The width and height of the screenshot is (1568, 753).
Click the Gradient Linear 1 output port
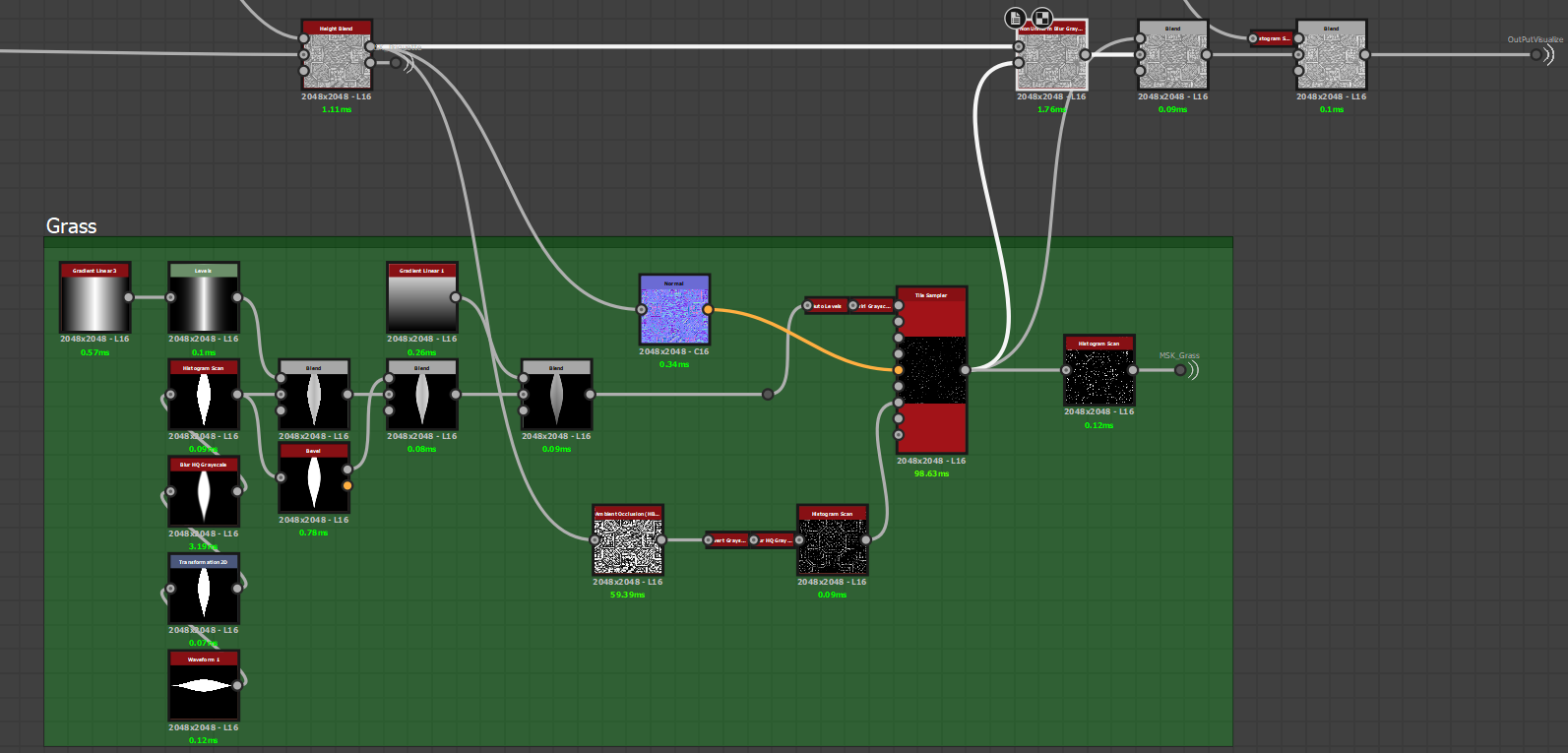[455, 297]
